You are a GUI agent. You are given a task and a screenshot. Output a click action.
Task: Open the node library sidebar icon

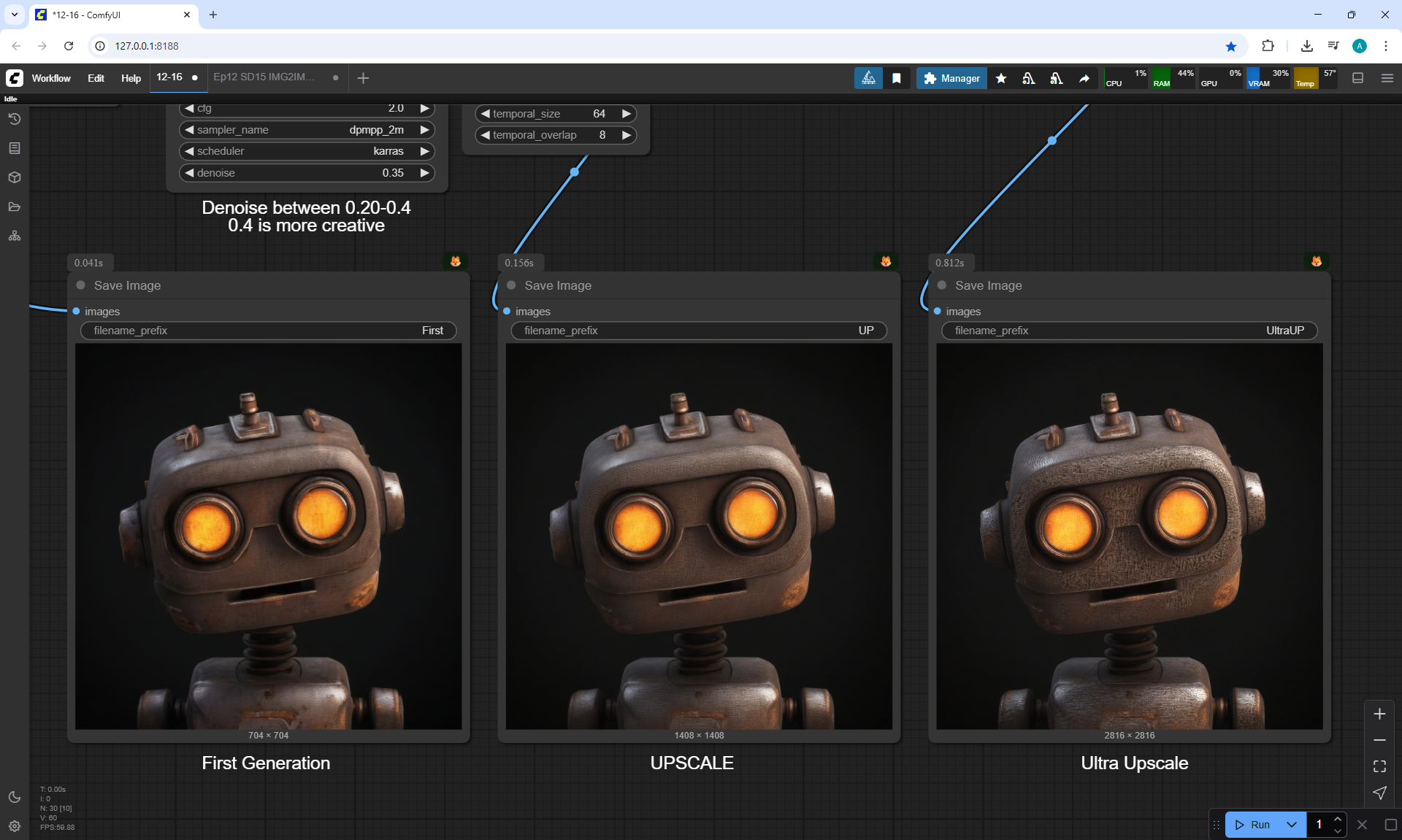[x=15, y=148]
